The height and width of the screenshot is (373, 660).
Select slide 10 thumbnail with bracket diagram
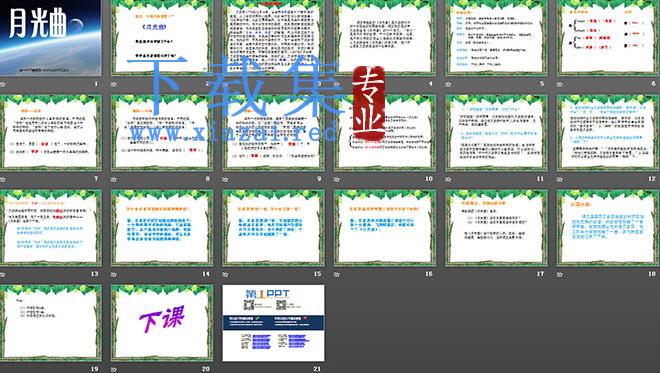point(385,132)
